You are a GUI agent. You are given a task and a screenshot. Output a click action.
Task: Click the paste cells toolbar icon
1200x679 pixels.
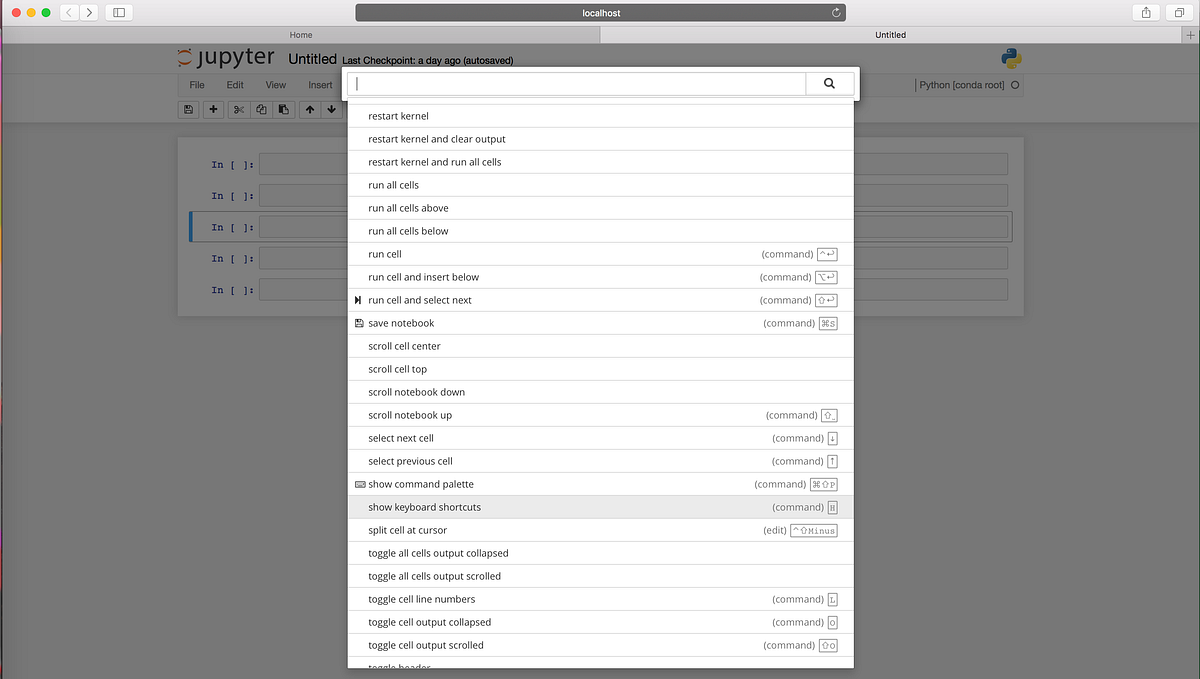pyautogui.click(x=284, y=109)
